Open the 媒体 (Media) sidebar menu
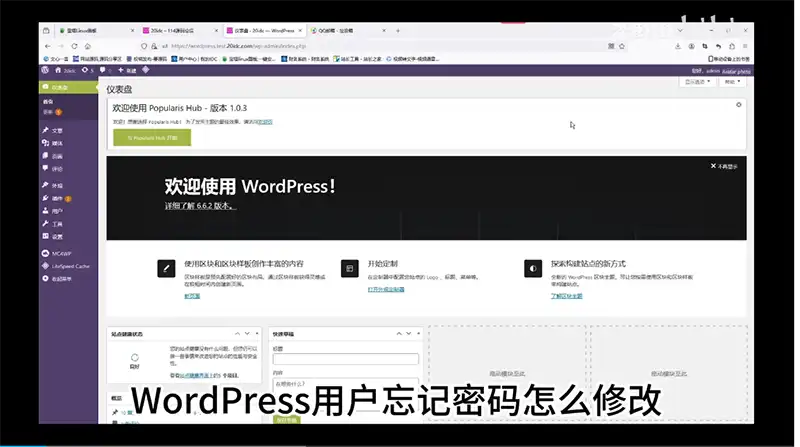 tap(57, 143)
